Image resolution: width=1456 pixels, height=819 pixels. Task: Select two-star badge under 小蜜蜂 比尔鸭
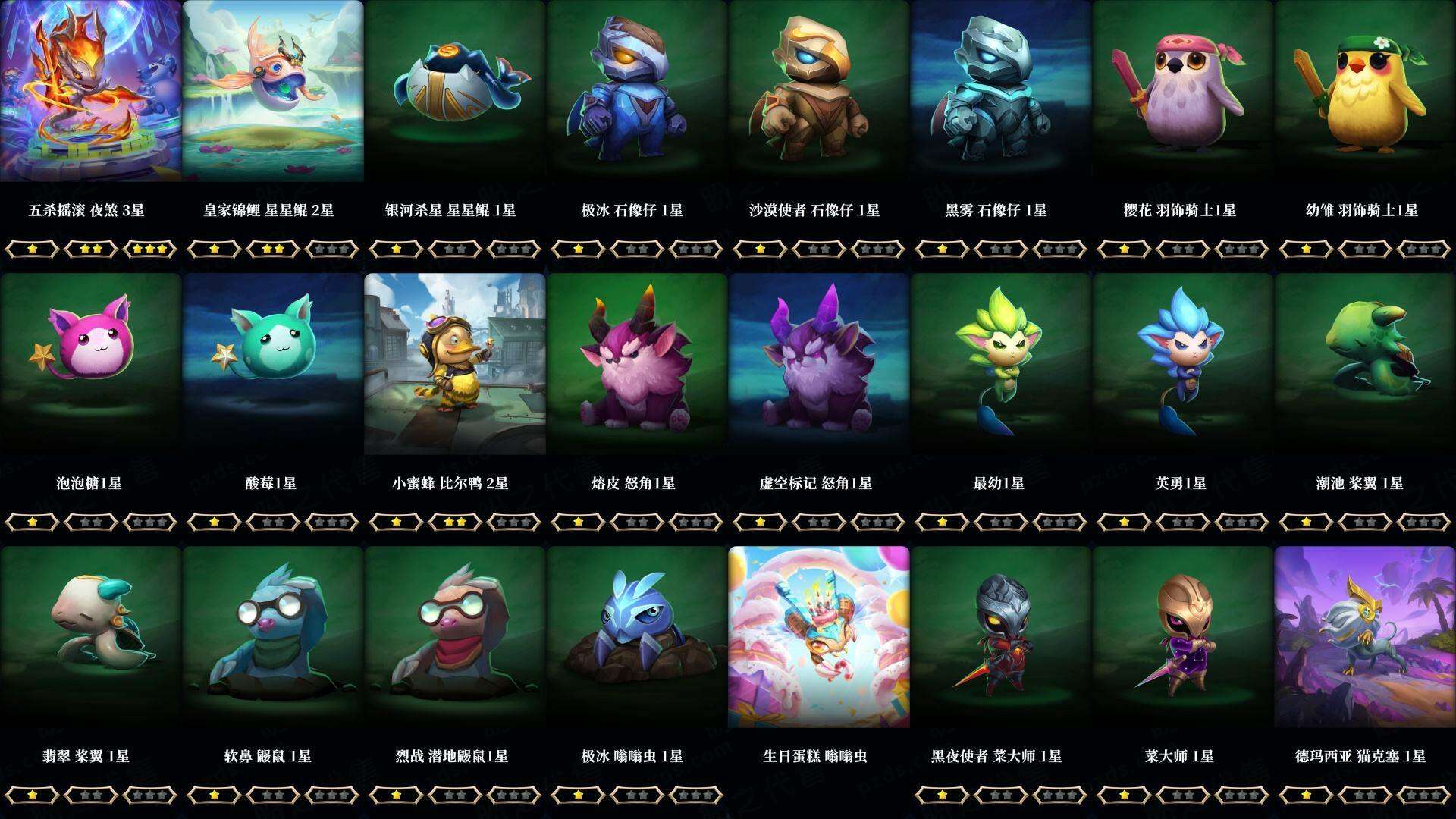coord(455,522)
